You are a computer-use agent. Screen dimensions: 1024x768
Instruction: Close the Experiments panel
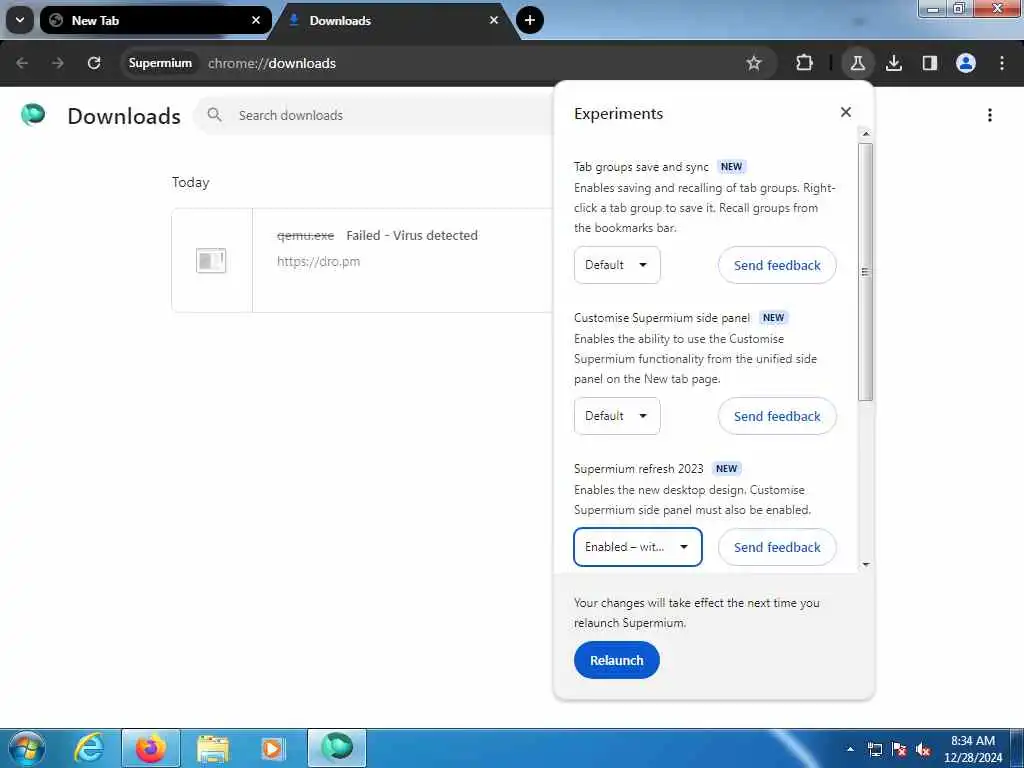click(846, 112)
